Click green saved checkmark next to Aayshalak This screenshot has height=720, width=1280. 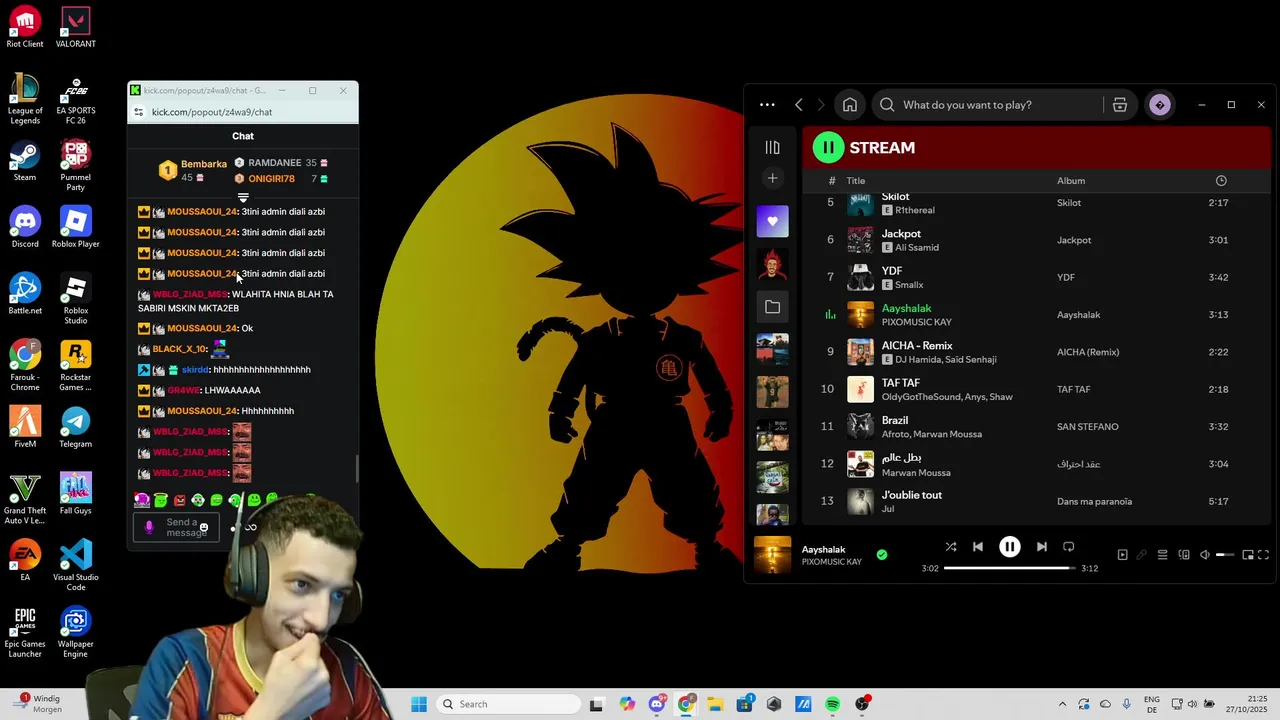(881, 554)
